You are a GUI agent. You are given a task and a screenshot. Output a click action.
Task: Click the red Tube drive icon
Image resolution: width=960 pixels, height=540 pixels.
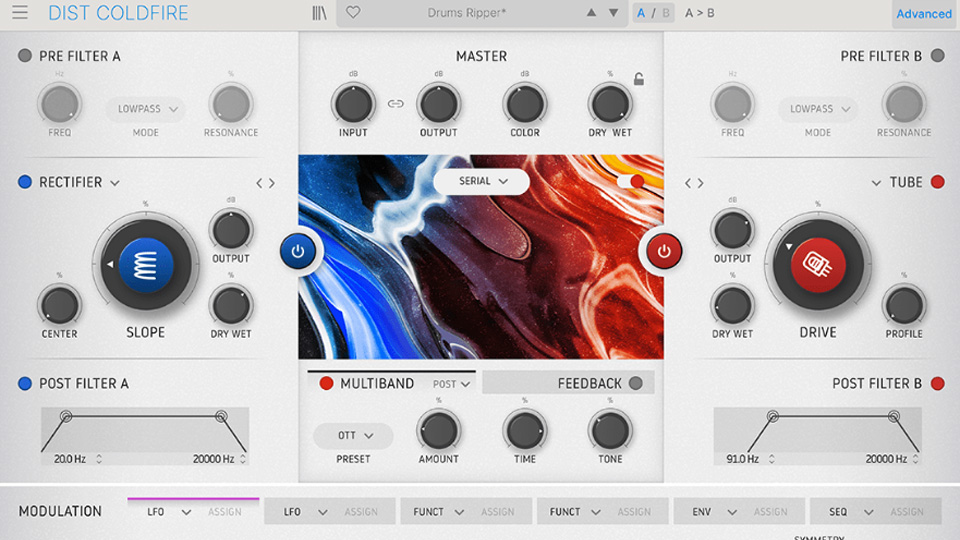pos(818,265)
